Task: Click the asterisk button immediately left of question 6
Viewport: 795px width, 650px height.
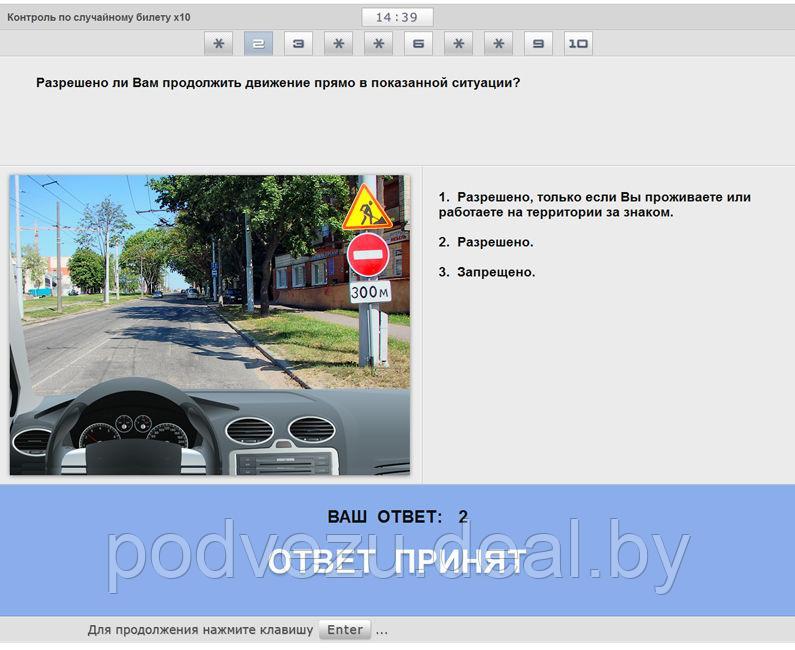Action: [x=378, y=43]
